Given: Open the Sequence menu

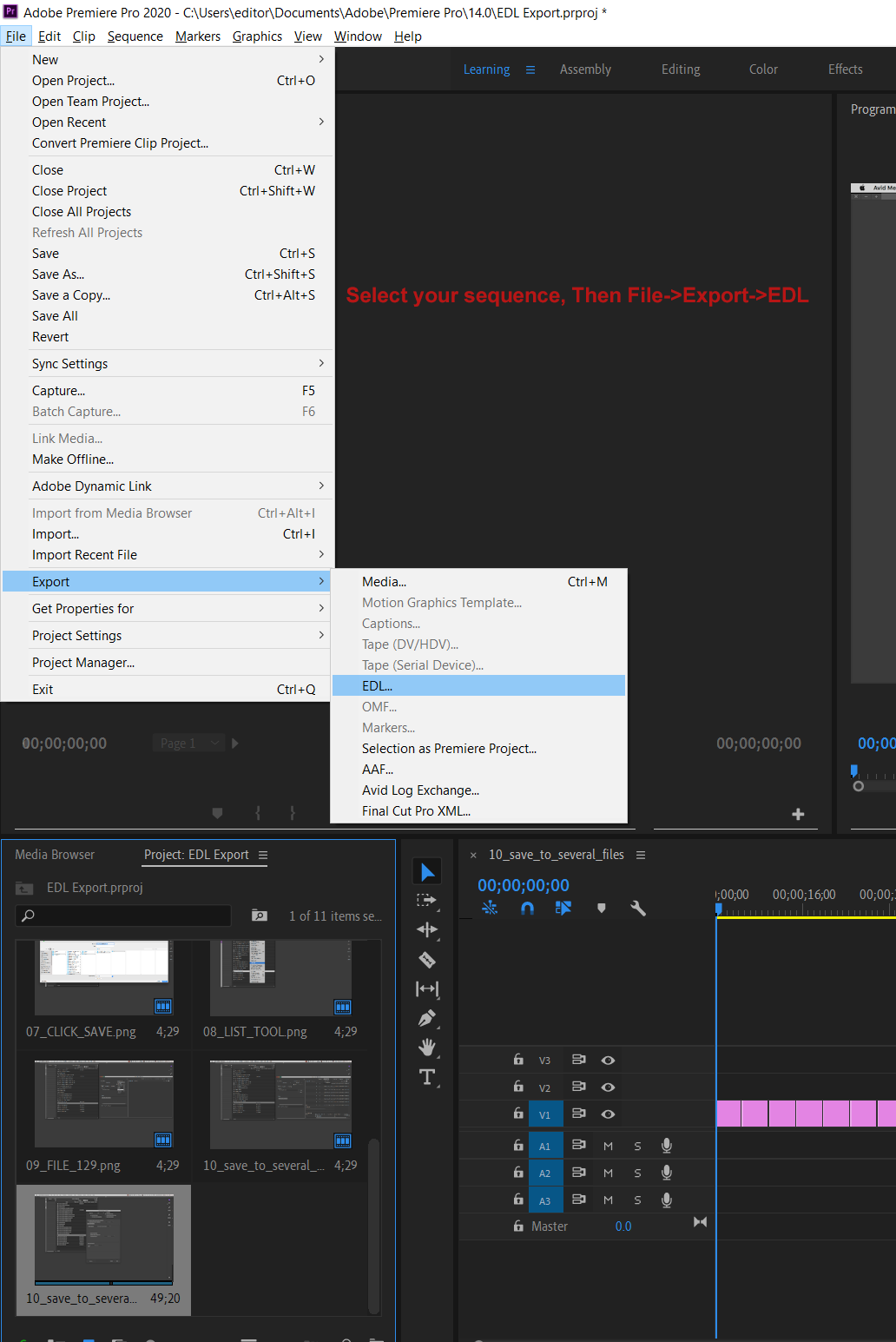Looking at the screenshot, I should (x=135, y=36).
